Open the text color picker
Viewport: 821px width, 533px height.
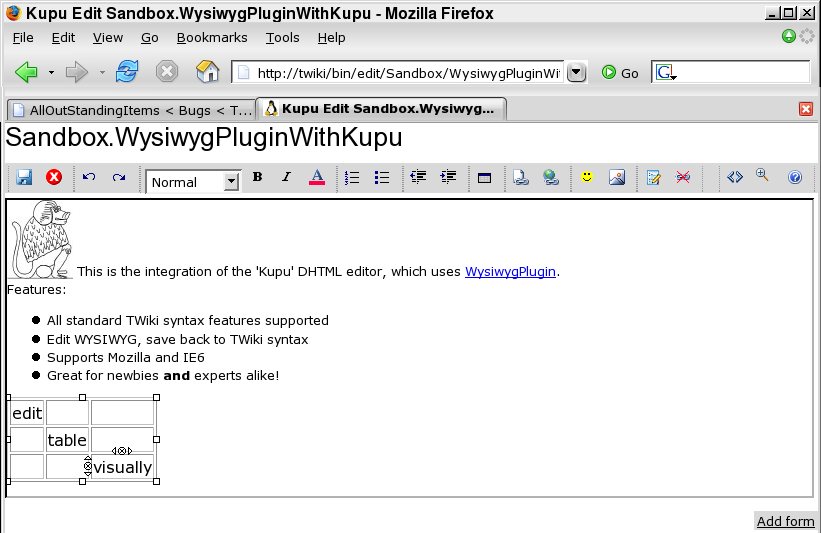click(317, 177)
